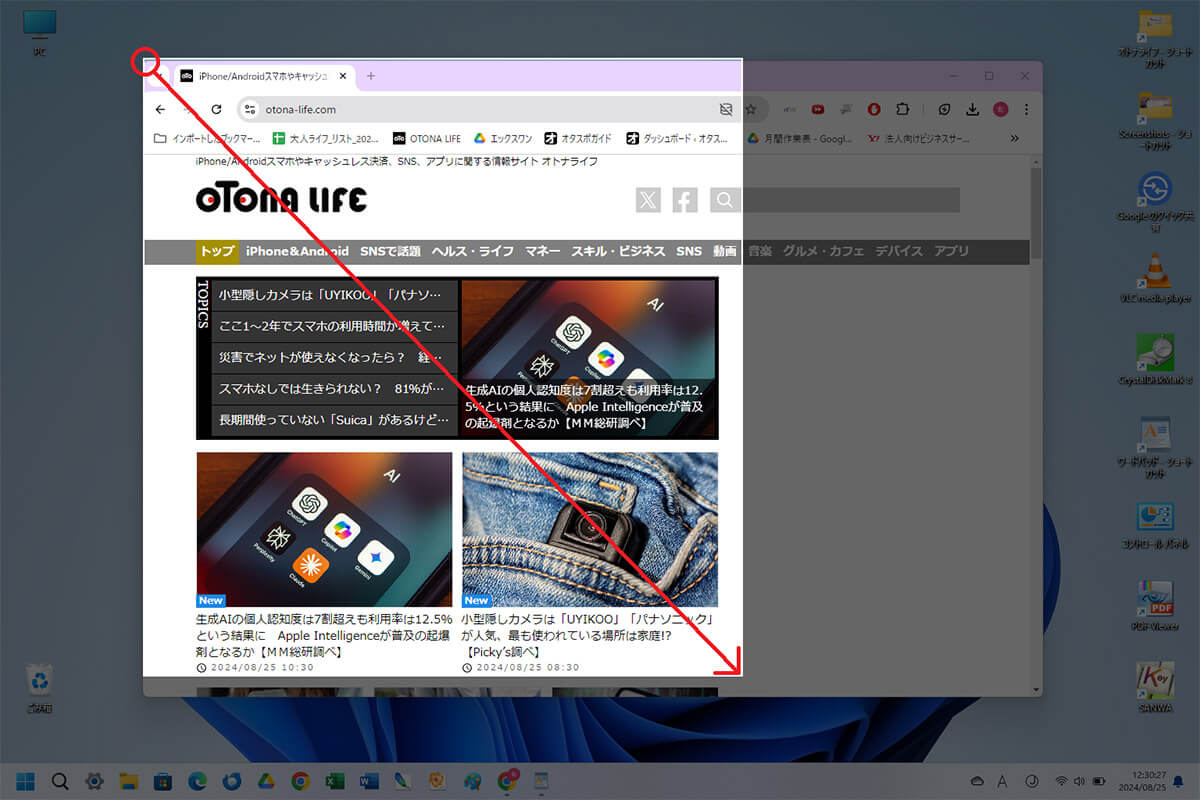The image size is (1200, 800).
Task: Select the アプリ navigation item
Action: (x=952, y=251)
